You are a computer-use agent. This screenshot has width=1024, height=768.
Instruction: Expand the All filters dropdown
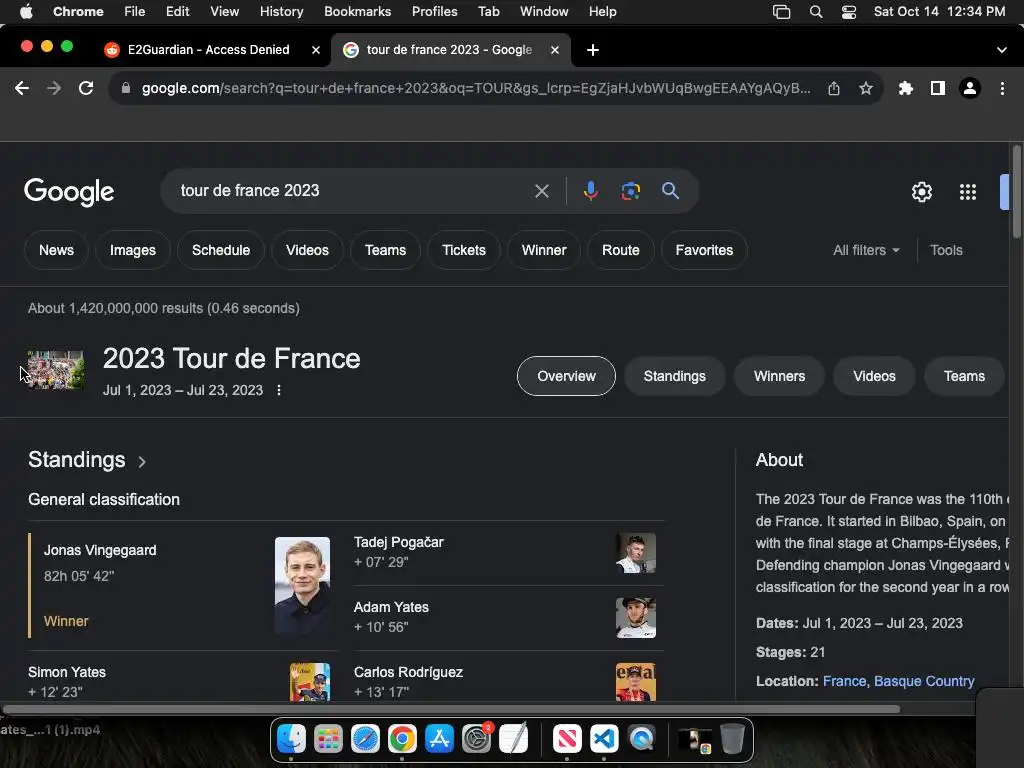tap(866, 250)
